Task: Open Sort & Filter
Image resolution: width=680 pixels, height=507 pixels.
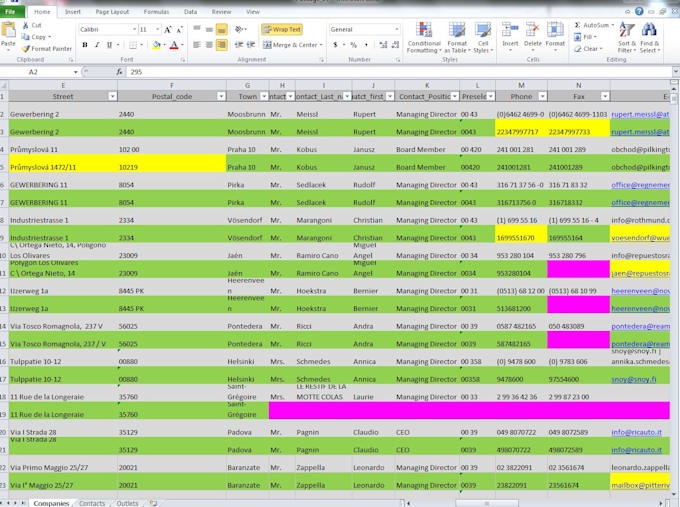Action: click(627, 37)
